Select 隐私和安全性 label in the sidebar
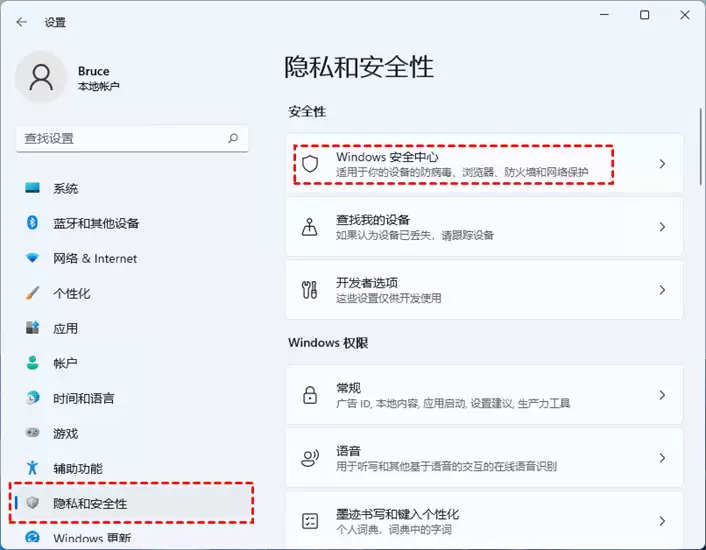 coord(90,503)
